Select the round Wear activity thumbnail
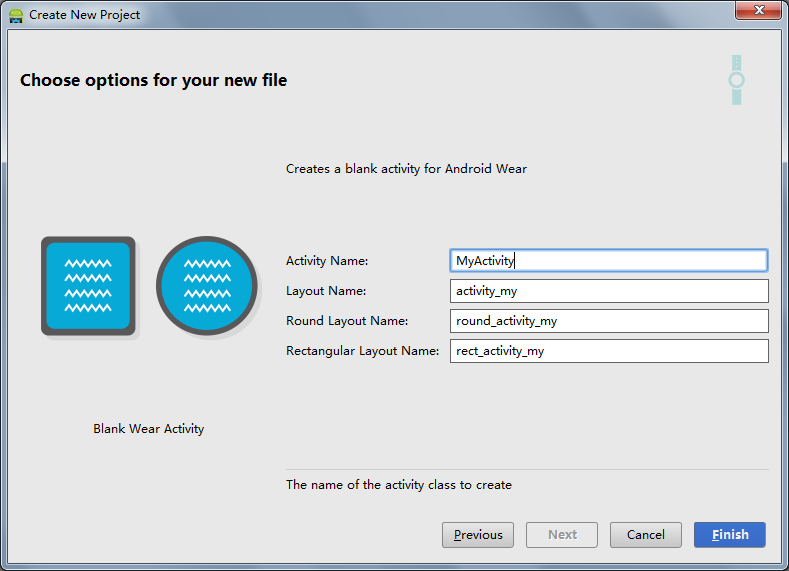This screenshot has width=789, height=571. click(207, 286)
